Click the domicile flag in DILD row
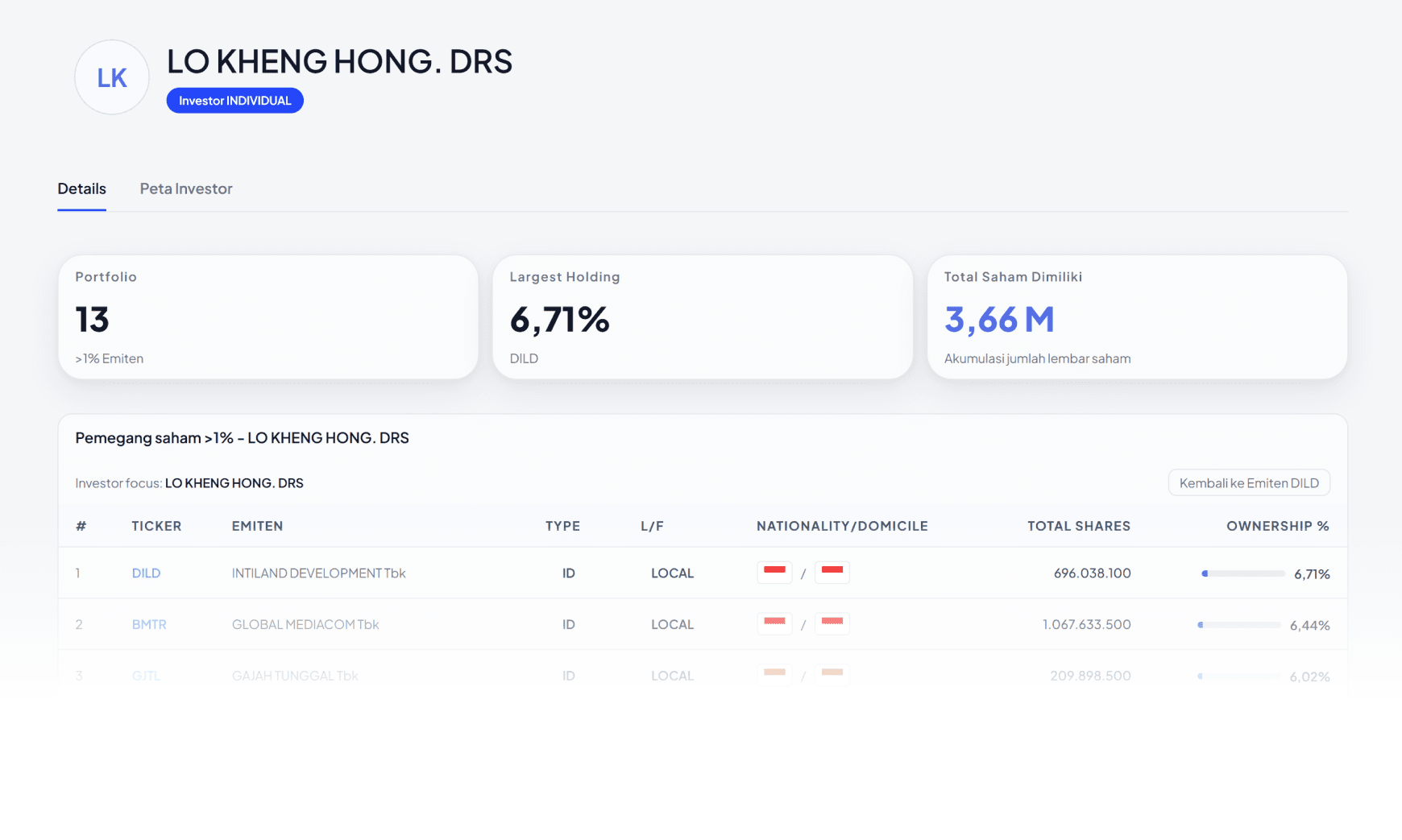This screenshot has width=1402, height=840. (x=832, y=572)
